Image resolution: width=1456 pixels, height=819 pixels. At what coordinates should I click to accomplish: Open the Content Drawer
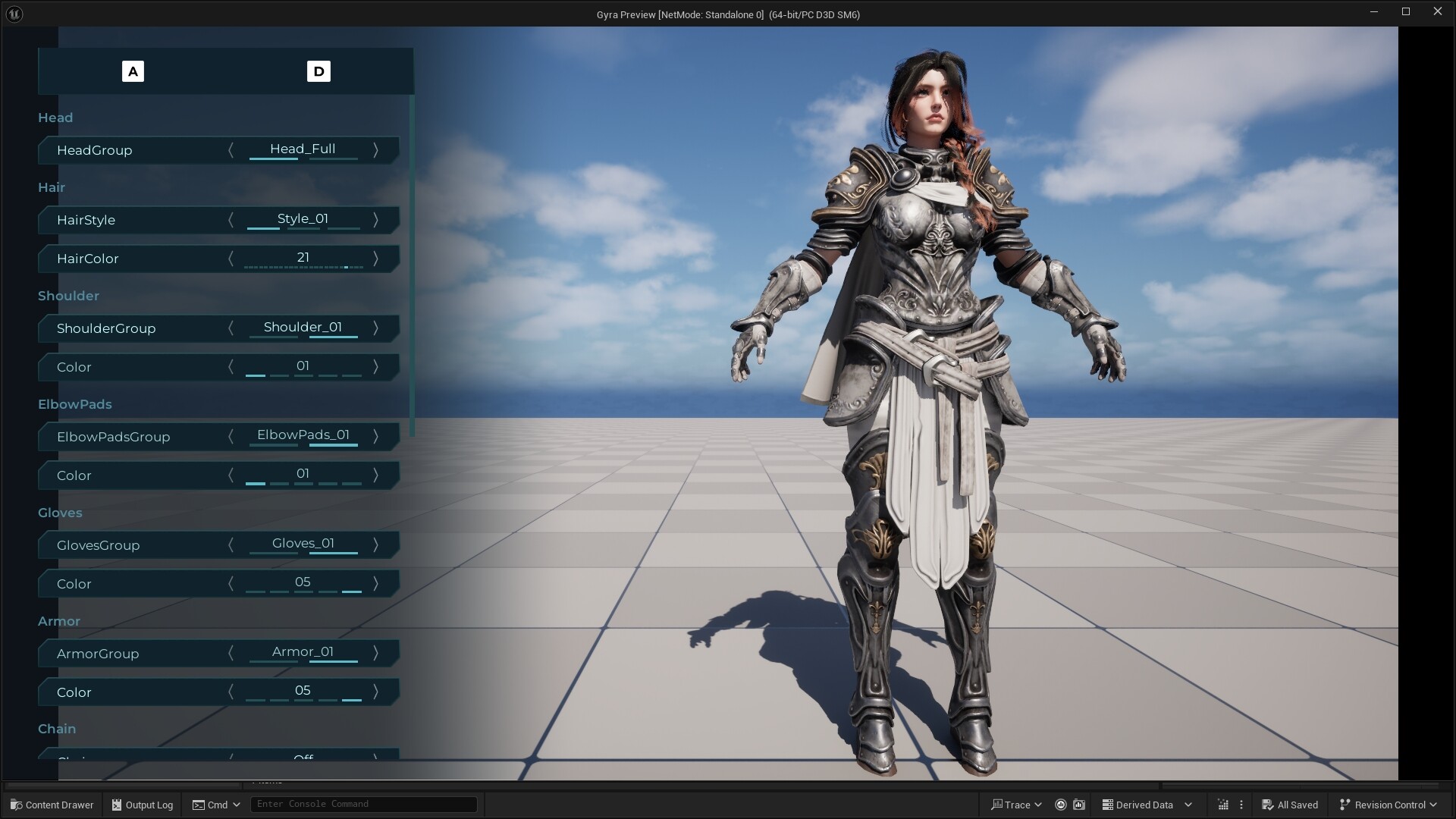coord(51,805)
